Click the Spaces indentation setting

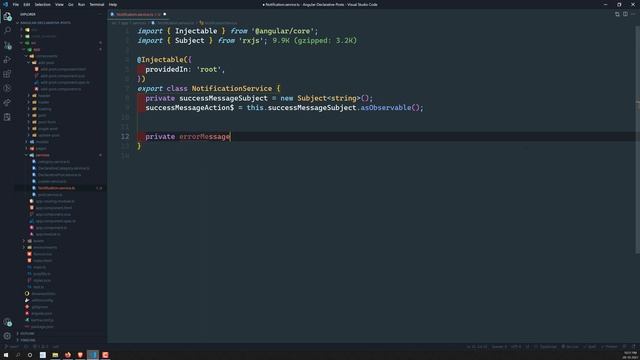tap(499, 347)
